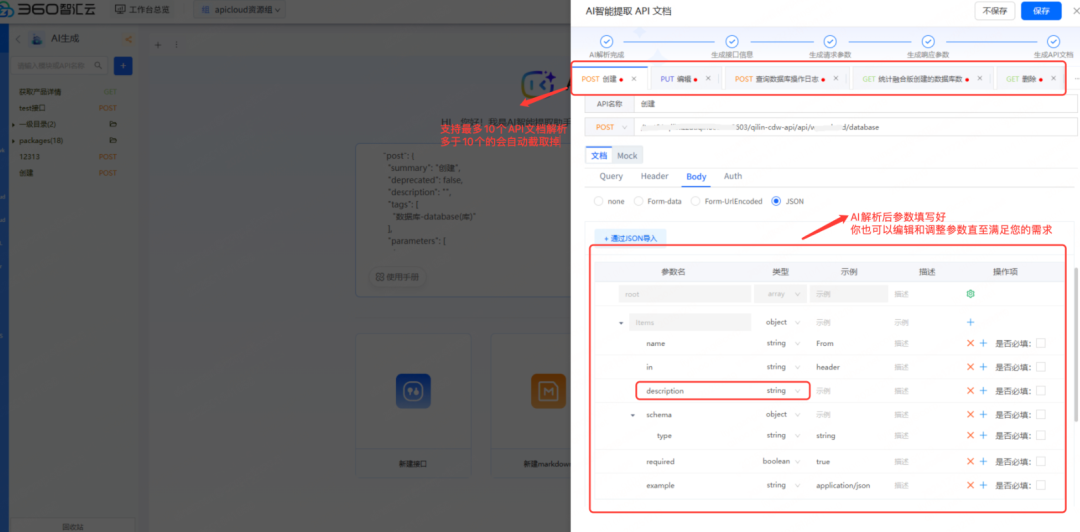
Task: Expand the packages(18) folder
Action: [x=14, y=141]
